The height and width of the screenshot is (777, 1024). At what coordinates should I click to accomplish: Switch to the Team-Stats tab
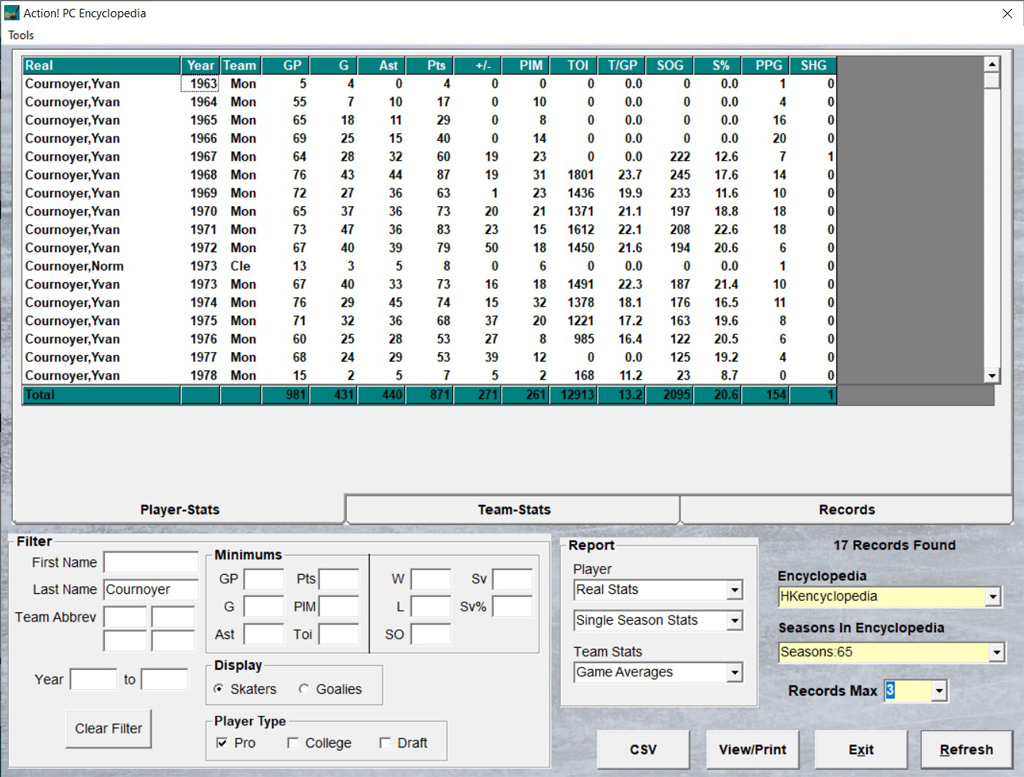pos(513,510)
